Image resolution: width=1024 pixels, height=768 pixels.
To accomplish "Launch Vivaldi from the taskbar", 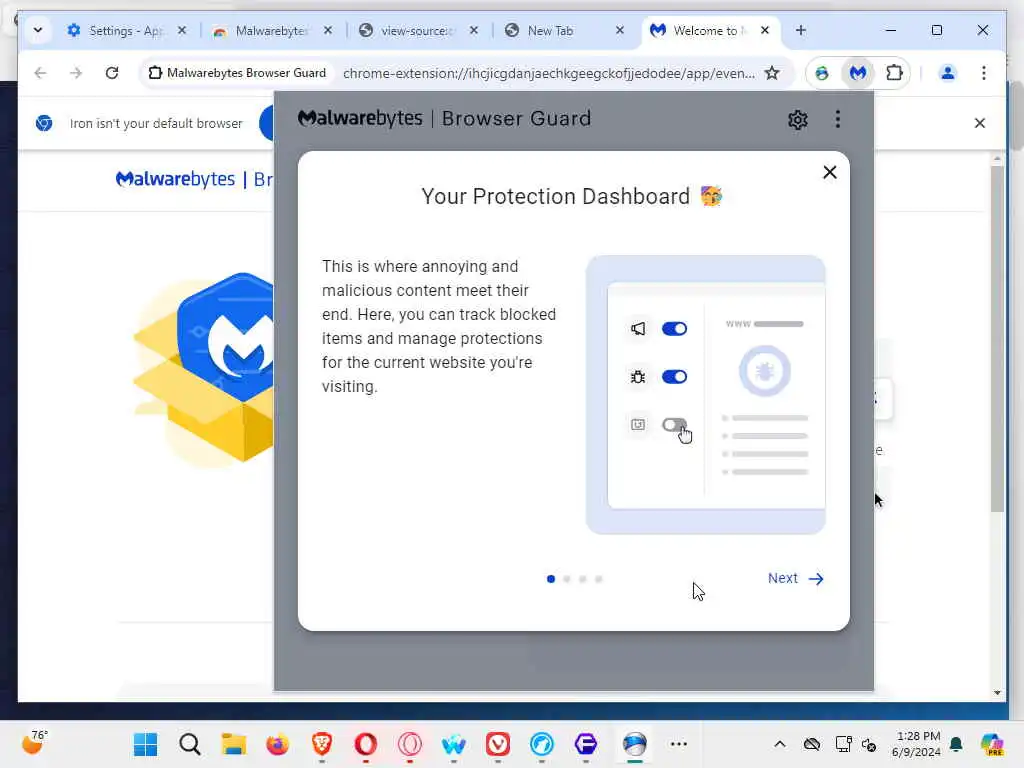I will [498, 744].
